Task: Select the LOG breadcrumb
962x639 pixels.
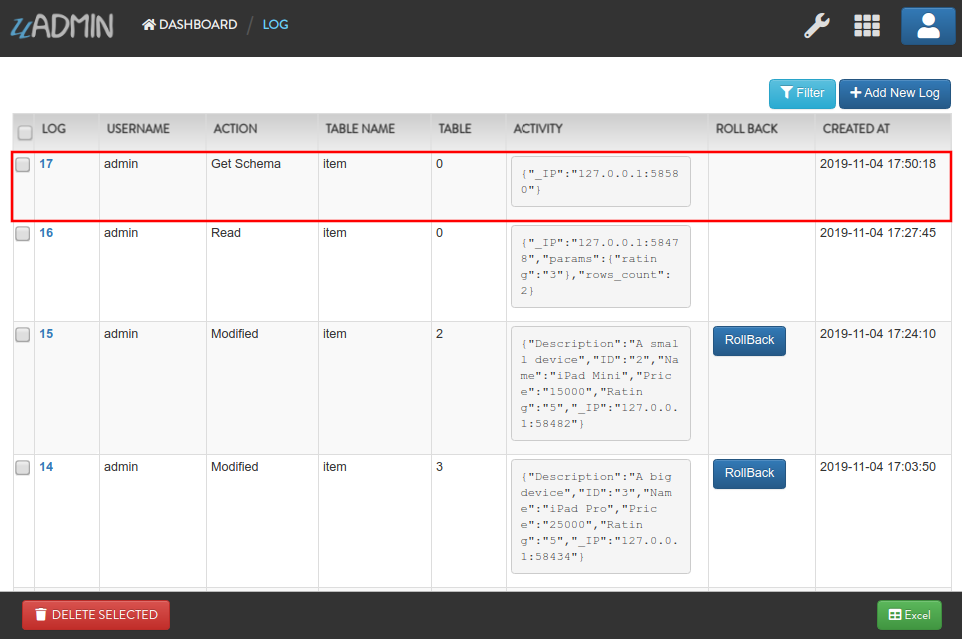Action: 275,25
